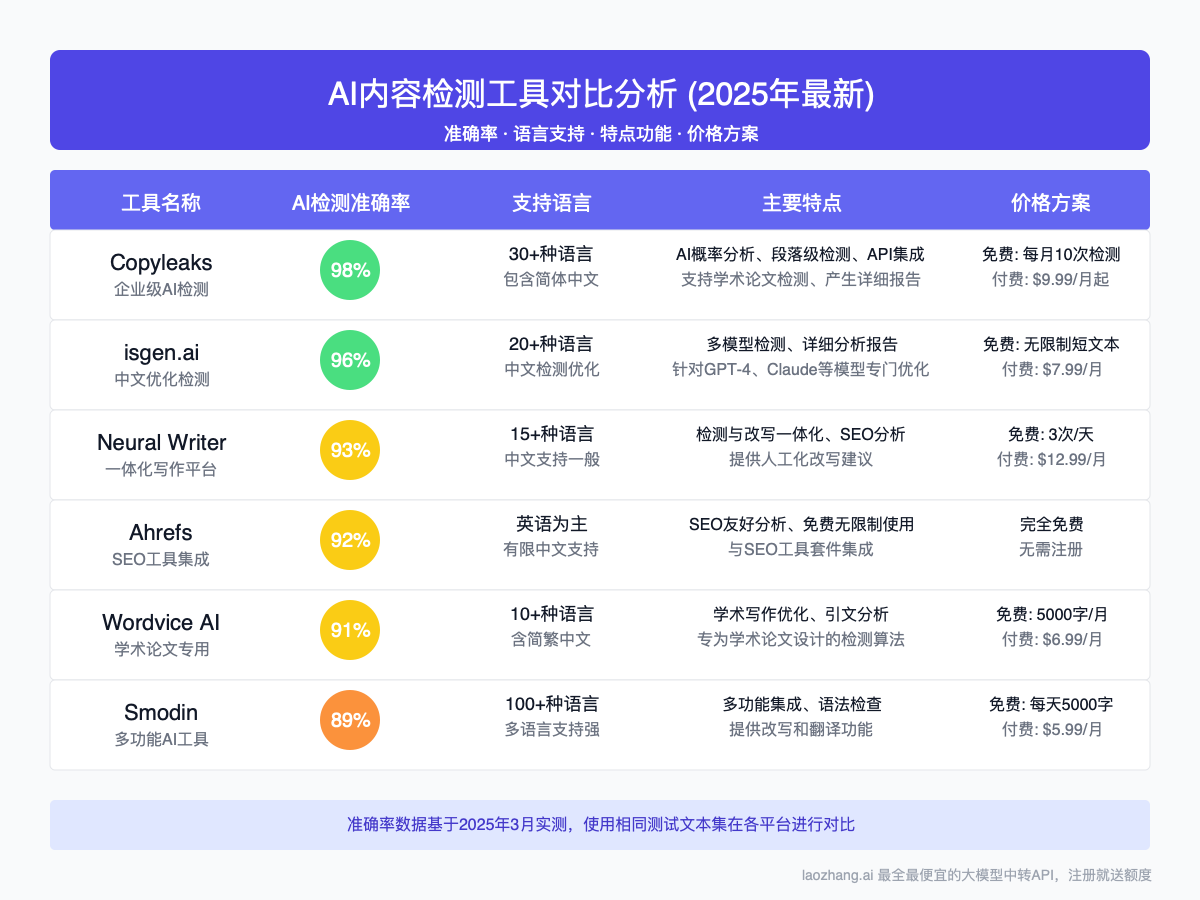Viewport: 1200px width, 900px height.
Task: Click the 中文支持一般 text
Action: click(x=551, y=459)
